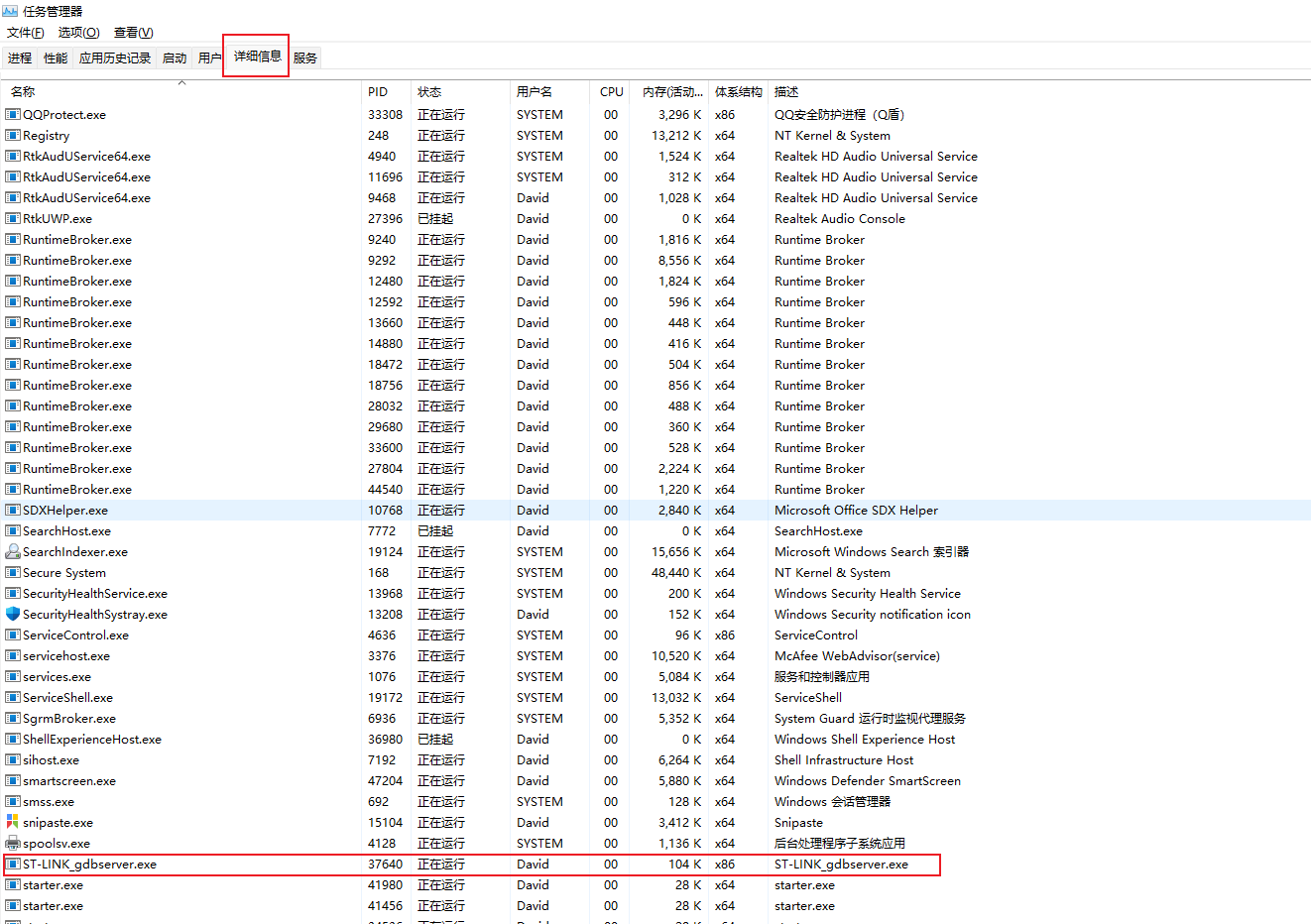Click the sihost.exe process icon
The image size is (1311, 924).
pos(13,759)
